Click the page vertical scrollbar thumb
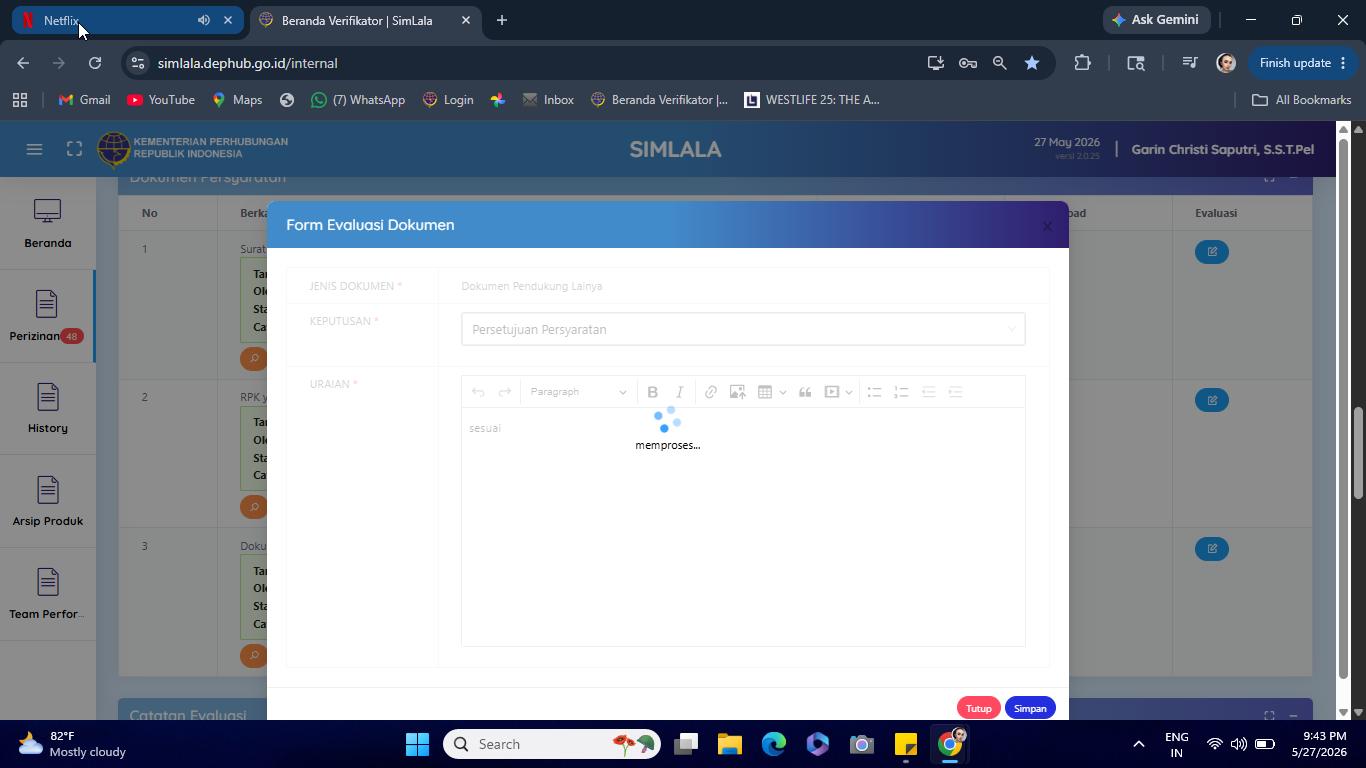The width and height of the screenshot is (1366, 768). coord(1358,452)
